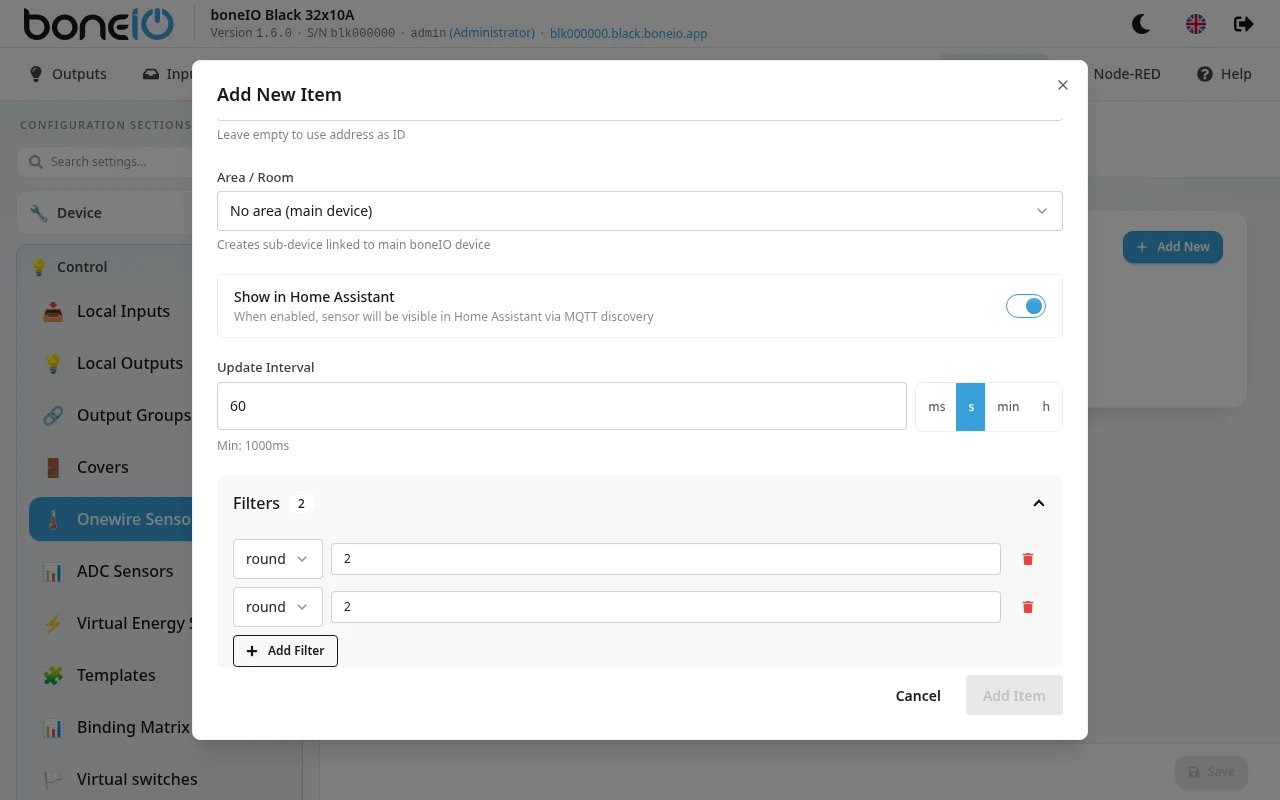Open the Outputs tab
The width and height of the screenshot is (1280, 800).
point(68,74)
